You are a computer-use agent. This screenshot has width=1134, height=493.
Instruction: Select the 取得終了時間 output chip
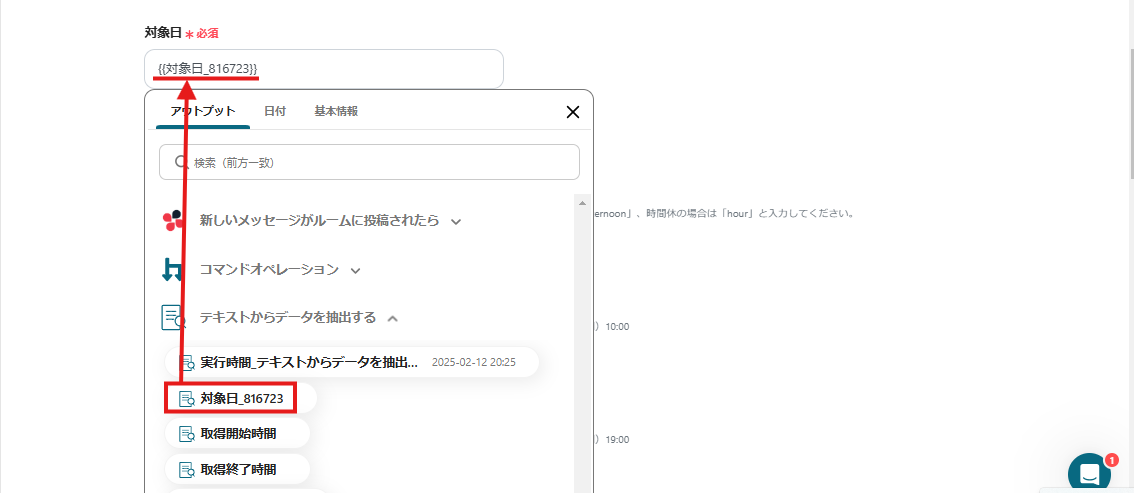point(237,469)
